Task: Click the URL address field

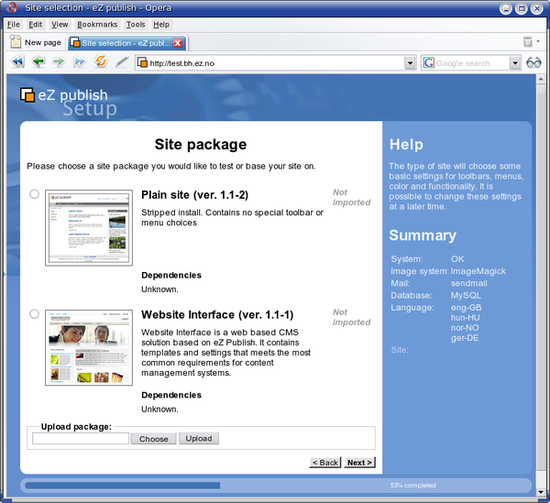Action: click(275, 63)
